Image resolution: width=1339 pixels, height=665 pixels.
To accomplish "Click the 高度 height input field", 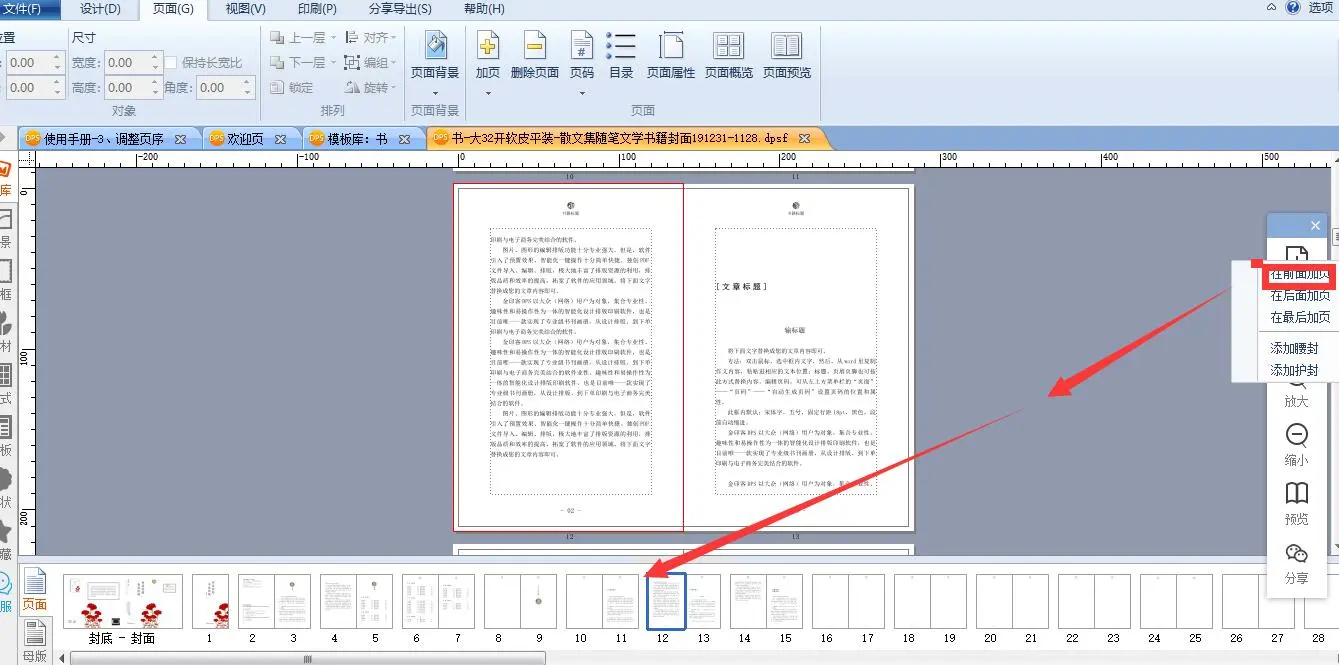I will click(x=127, y=88).
